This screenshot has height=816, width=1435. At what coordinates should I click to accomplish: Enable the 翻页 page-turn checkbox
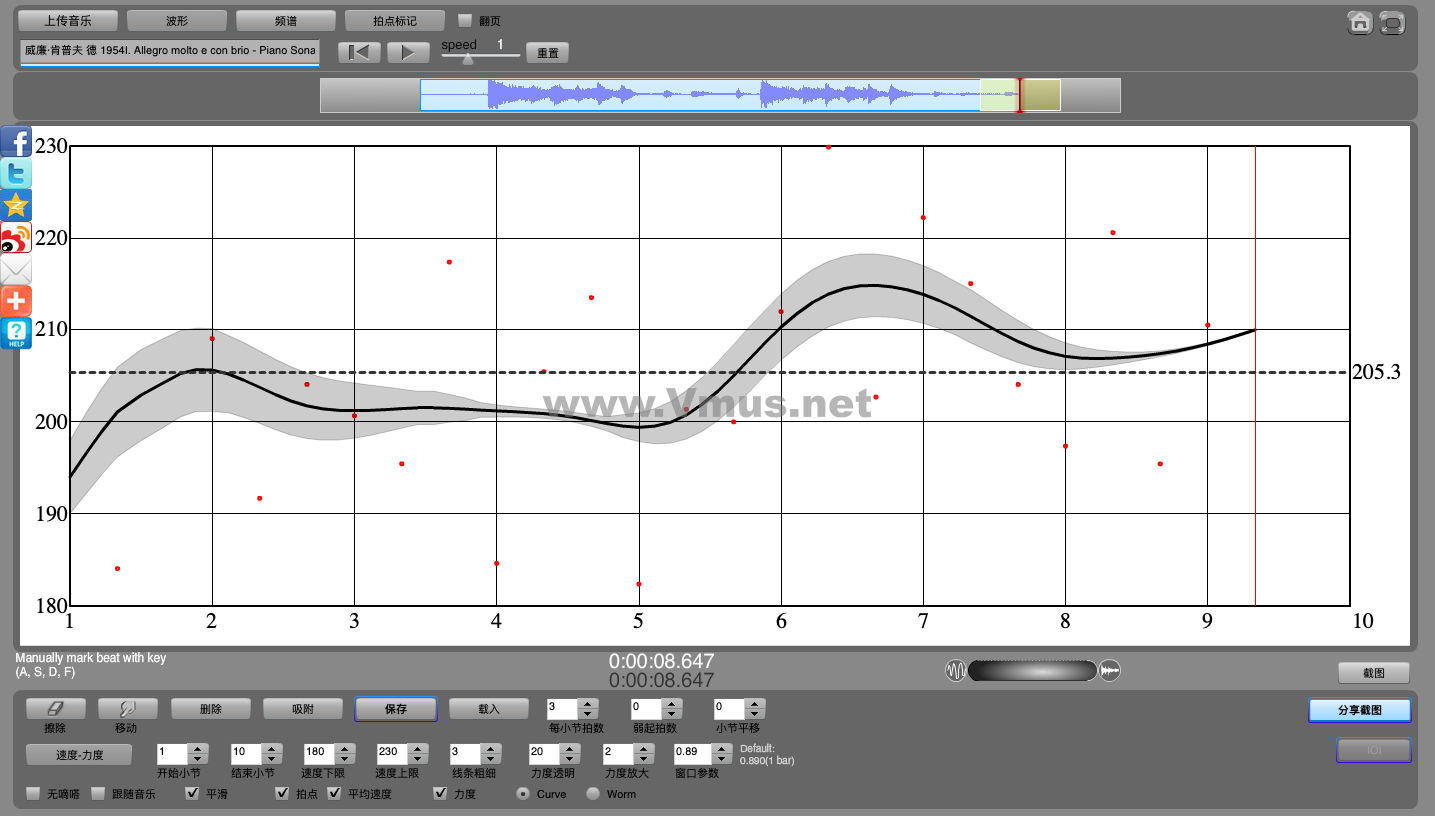pos(465,20)
